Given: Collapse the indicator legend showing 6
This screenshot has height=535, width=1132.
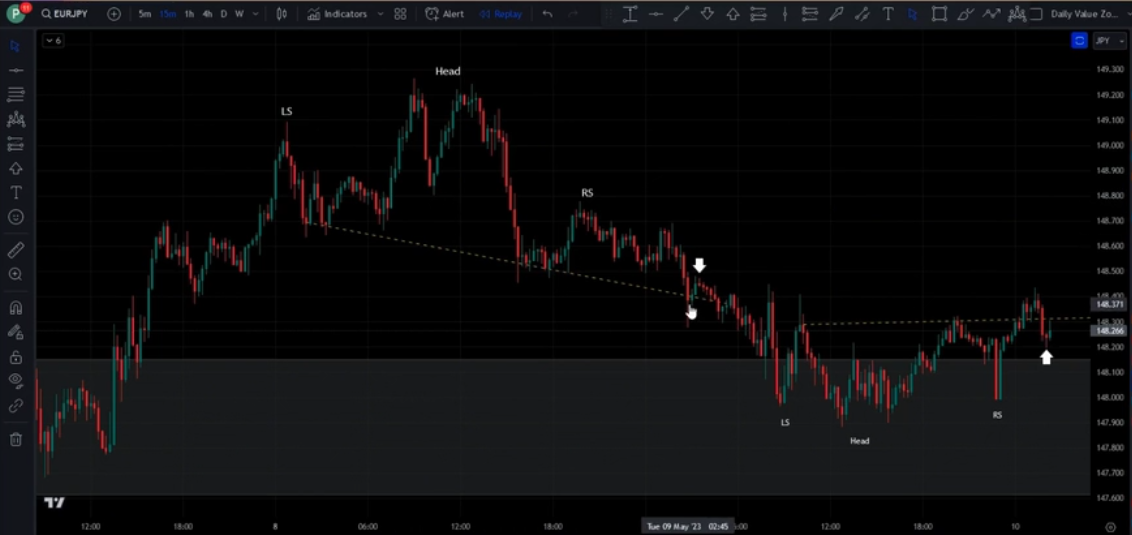Looking at the screenshot, I should click(53, 41).
